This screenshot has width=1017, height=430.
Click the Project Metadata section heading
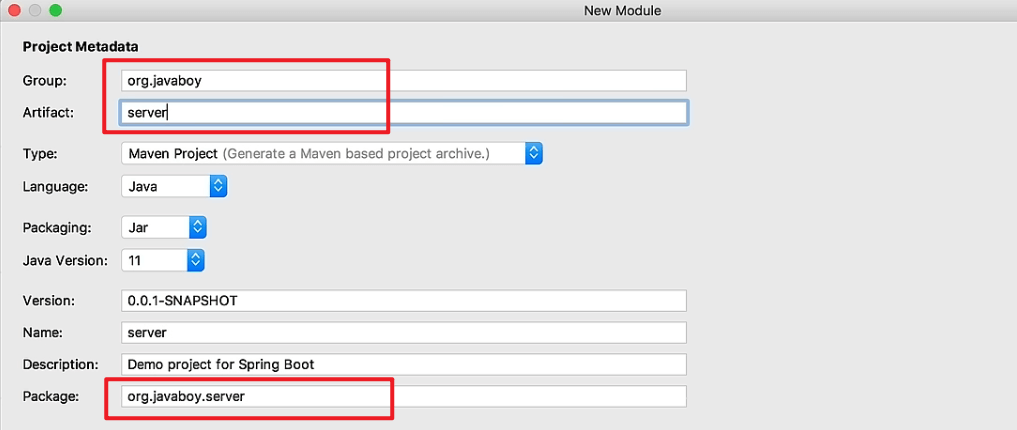tap(81, 47)
